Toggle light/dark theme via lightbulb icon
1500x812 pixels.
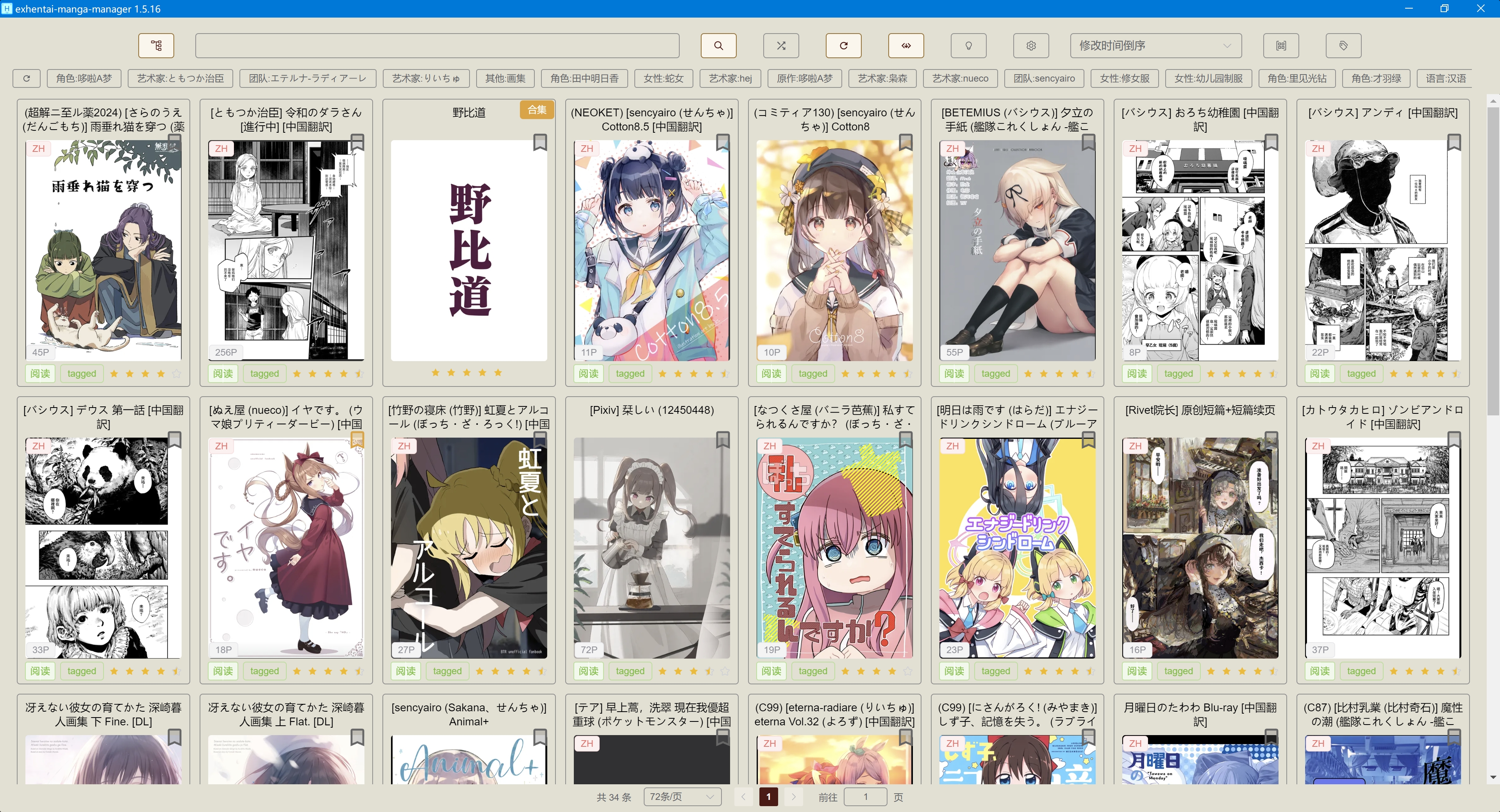(x=968, y=45)
